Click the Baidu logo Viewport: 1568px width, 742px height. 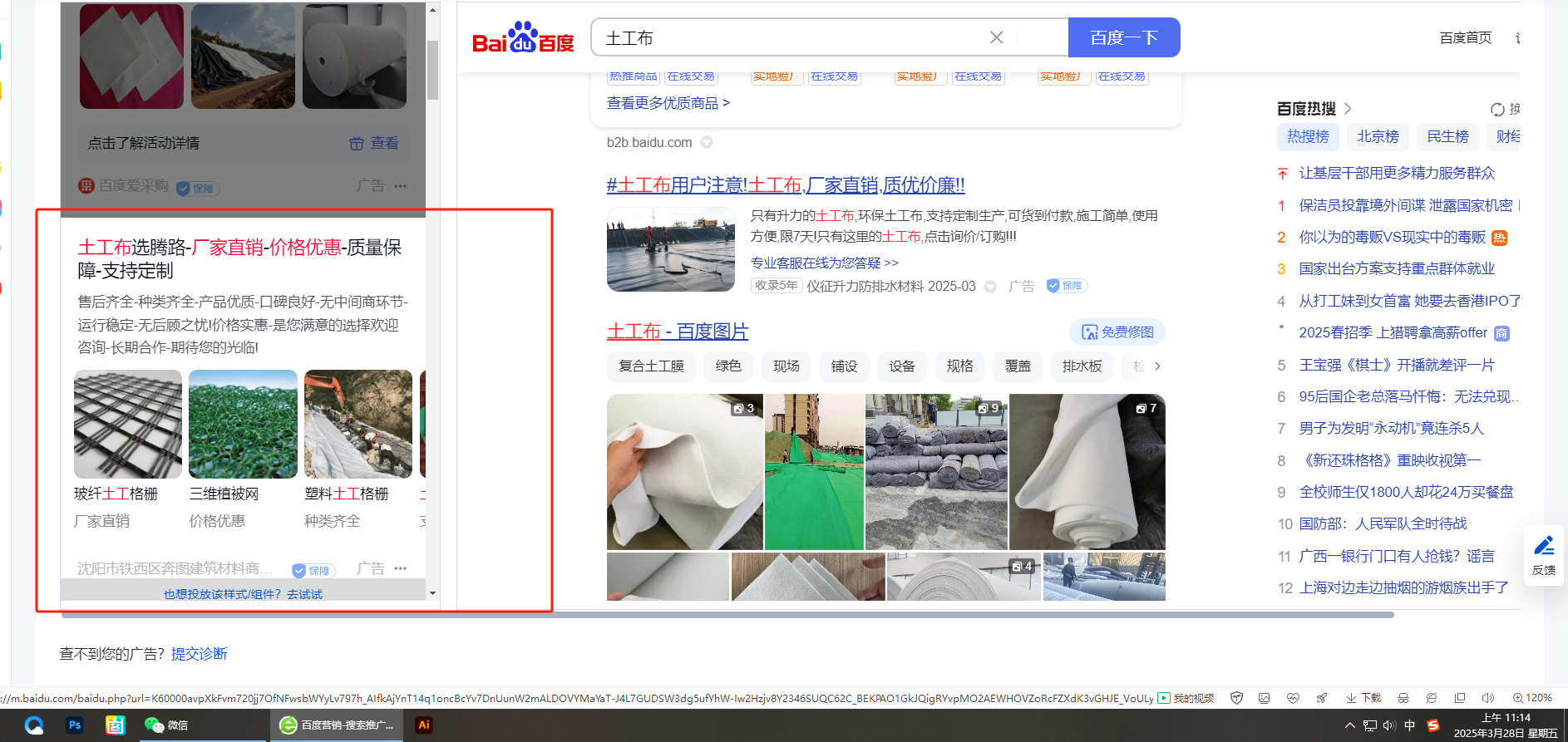pyautogui.click(x=523, y=38)
